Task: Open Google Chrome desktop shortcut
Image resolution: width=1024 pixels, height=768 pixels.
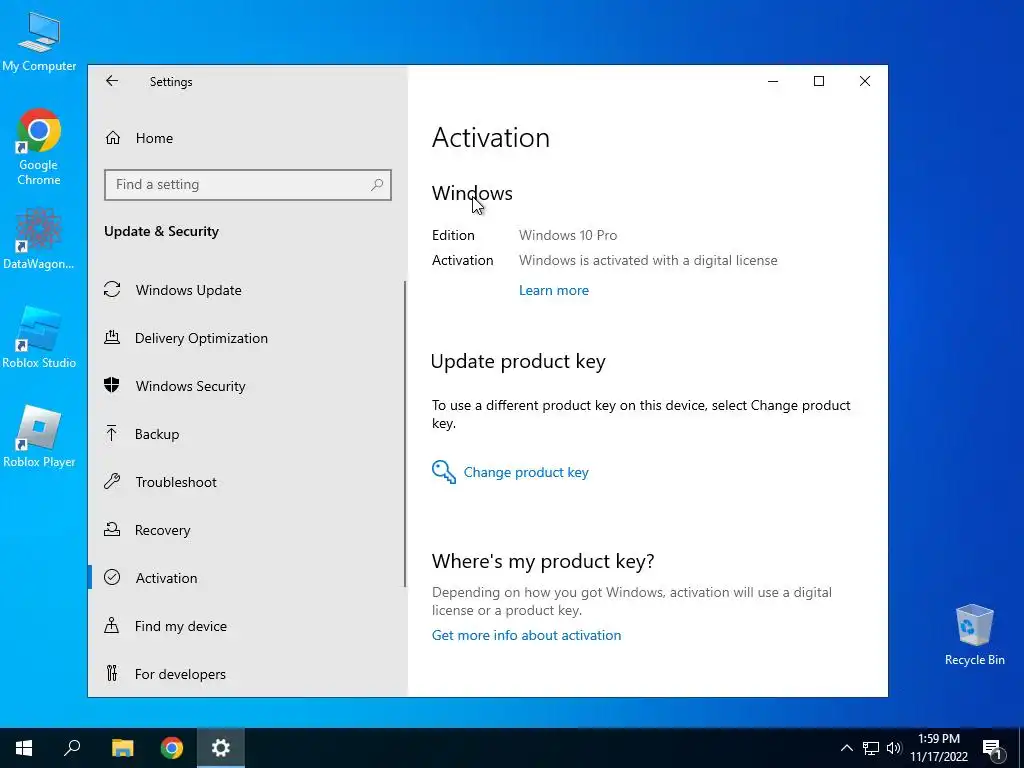Action: coord(39,147)
